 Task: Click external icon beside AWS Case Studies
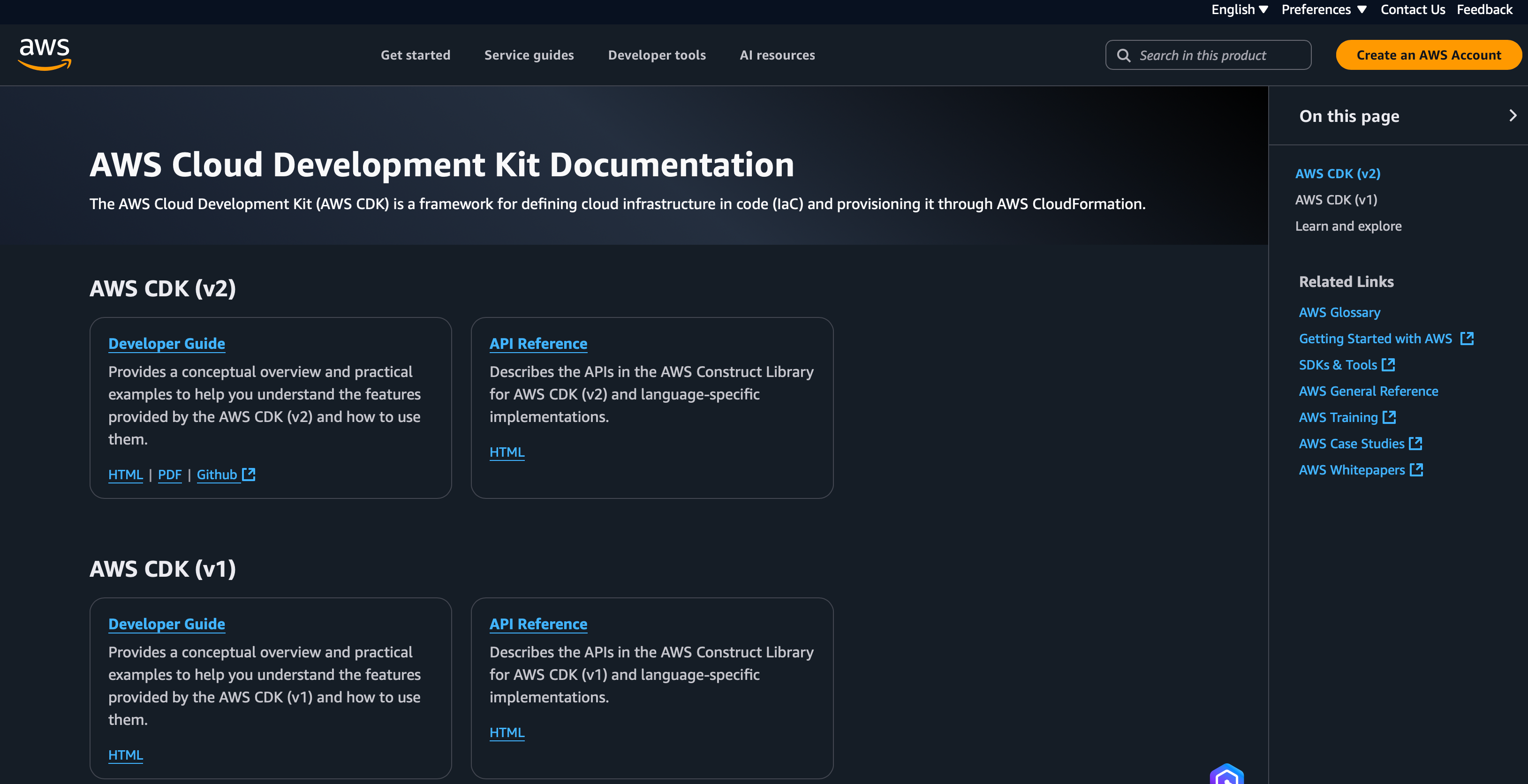tap(1415, 444)
